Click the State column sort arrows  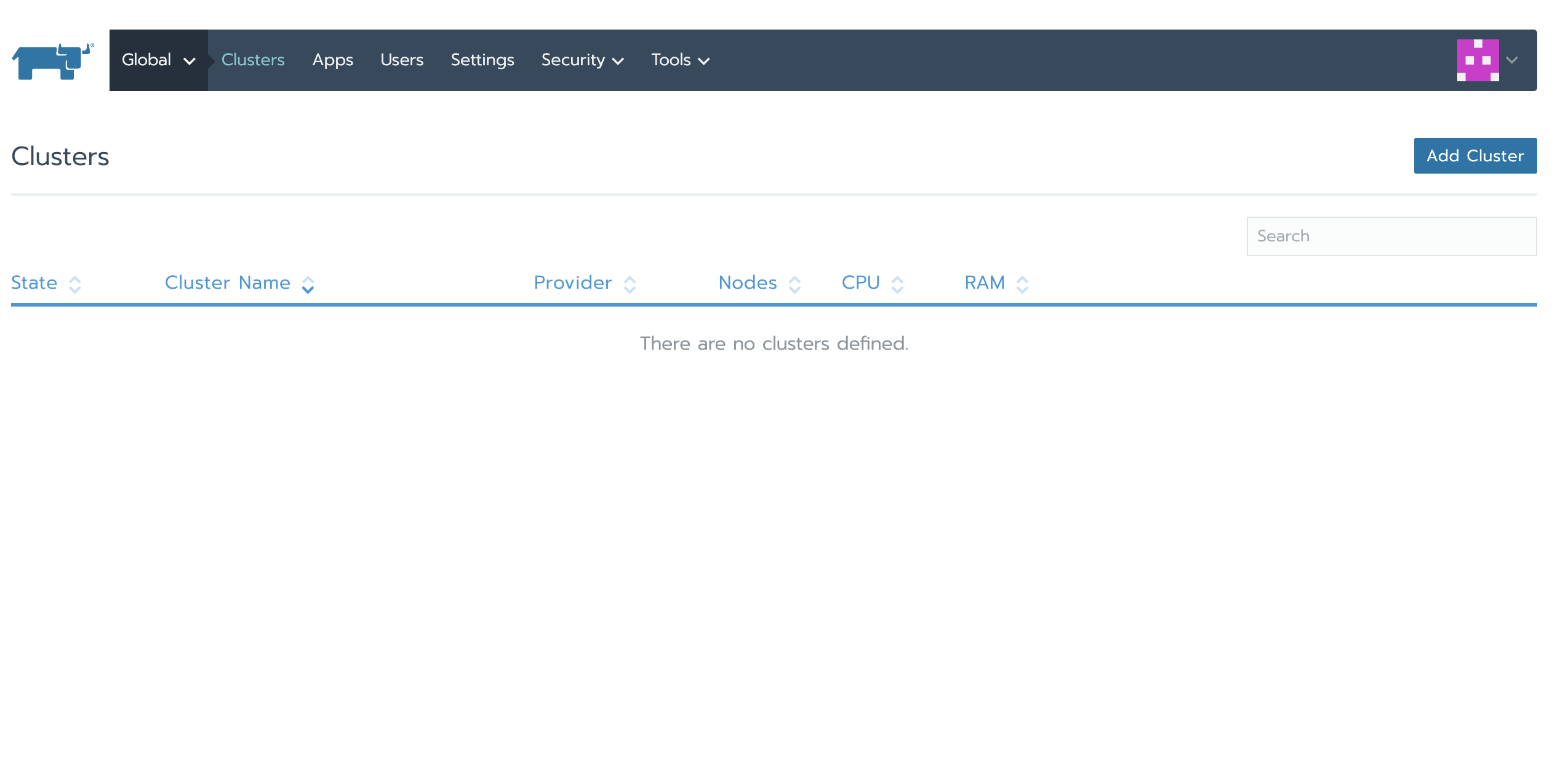[75, 284]
